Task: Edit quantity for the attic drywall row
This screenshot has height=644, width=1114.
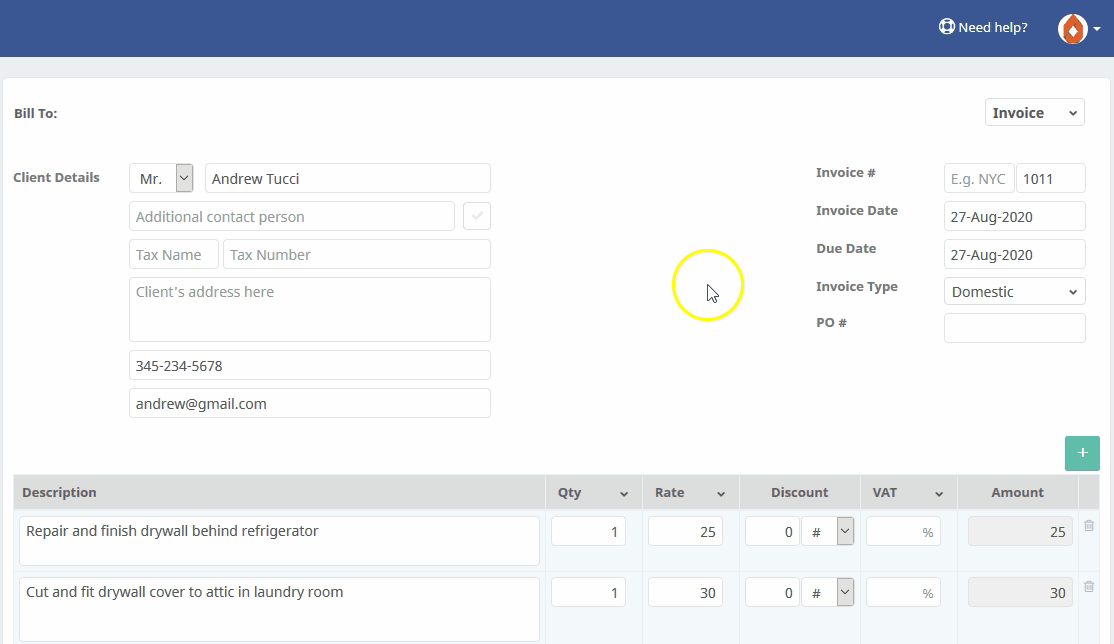Action: coord(588,593)
